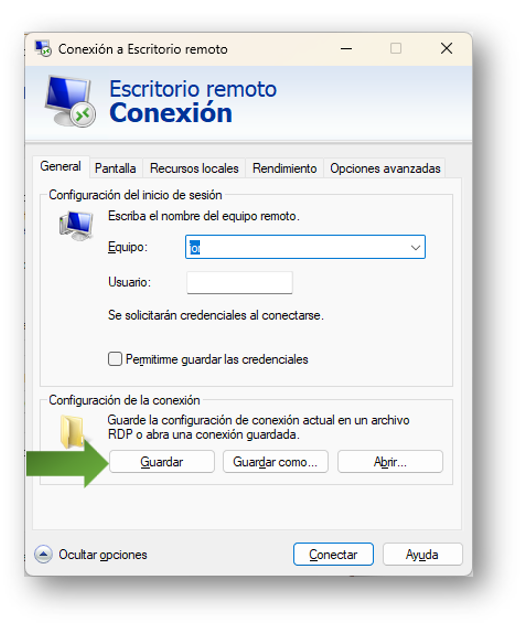
Task: Click the disabled maximize window button
Action: [395, 49]
